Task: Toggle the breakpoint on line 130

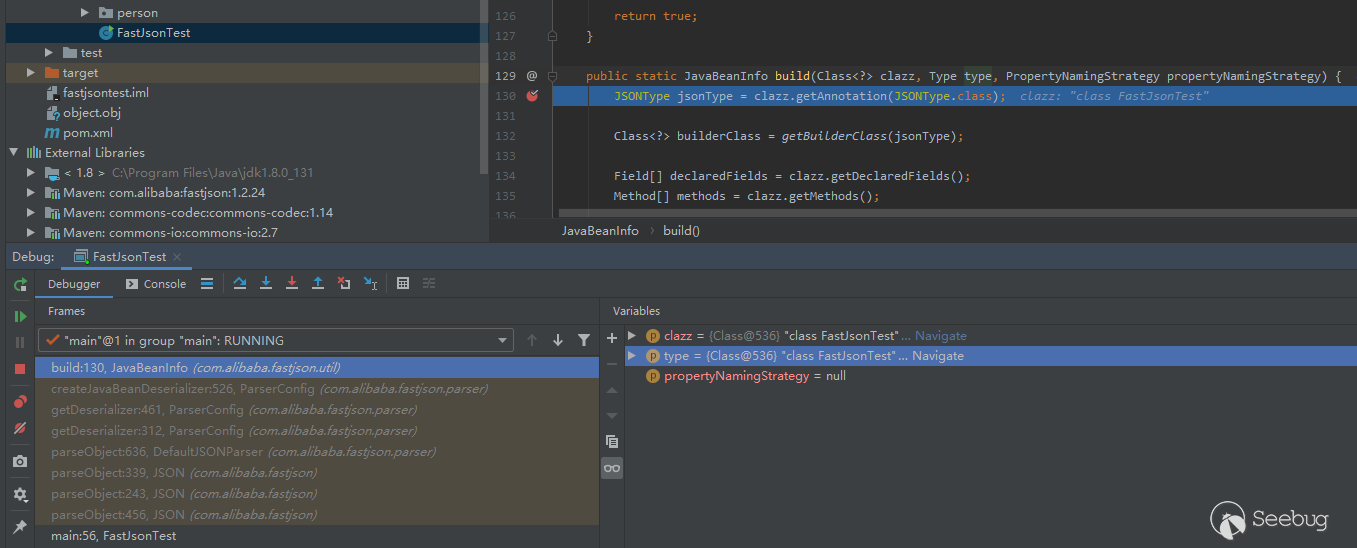Action: 532,96
